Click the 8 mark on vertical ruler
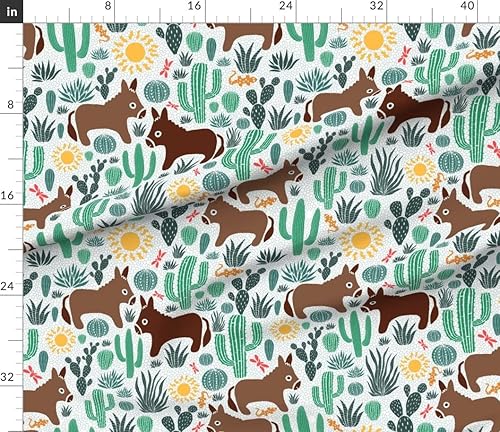The image size is (500, 432). [x=11, y=105]
